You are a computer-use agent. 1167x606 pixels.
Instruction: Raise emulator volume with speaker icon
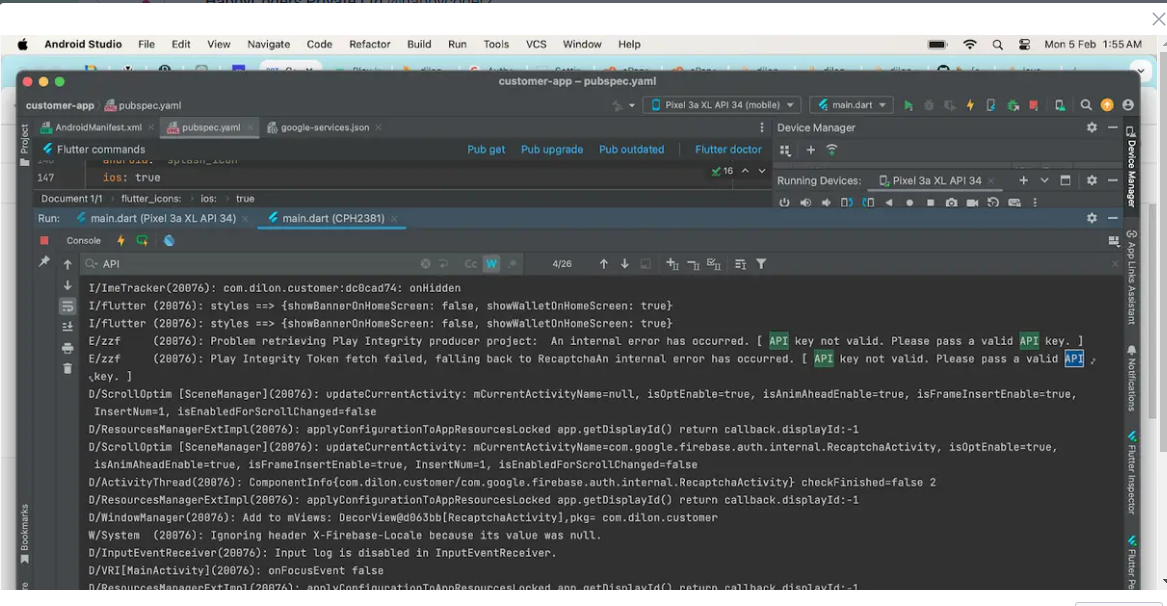pos(805,202)
